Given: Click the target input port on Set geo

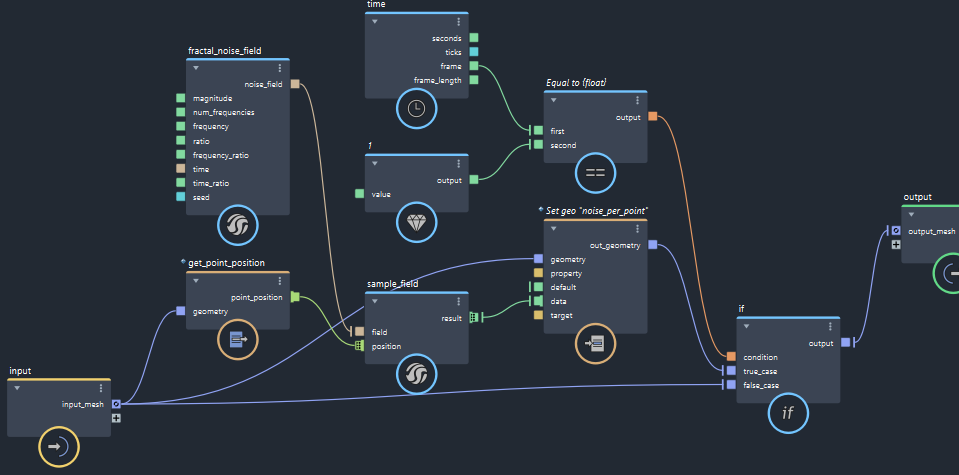Looking at the screenshot, I should (x=538, y=315).
